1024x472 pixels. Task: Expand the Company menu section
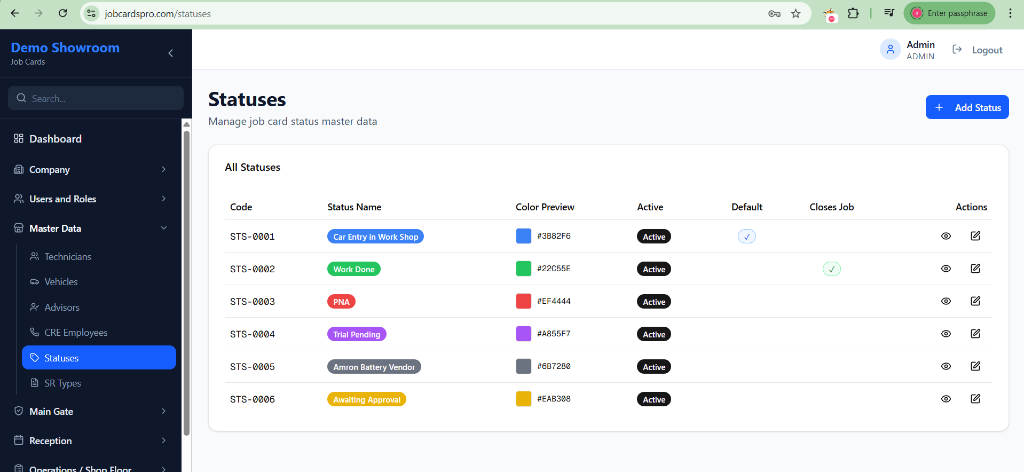pos(91,170)
